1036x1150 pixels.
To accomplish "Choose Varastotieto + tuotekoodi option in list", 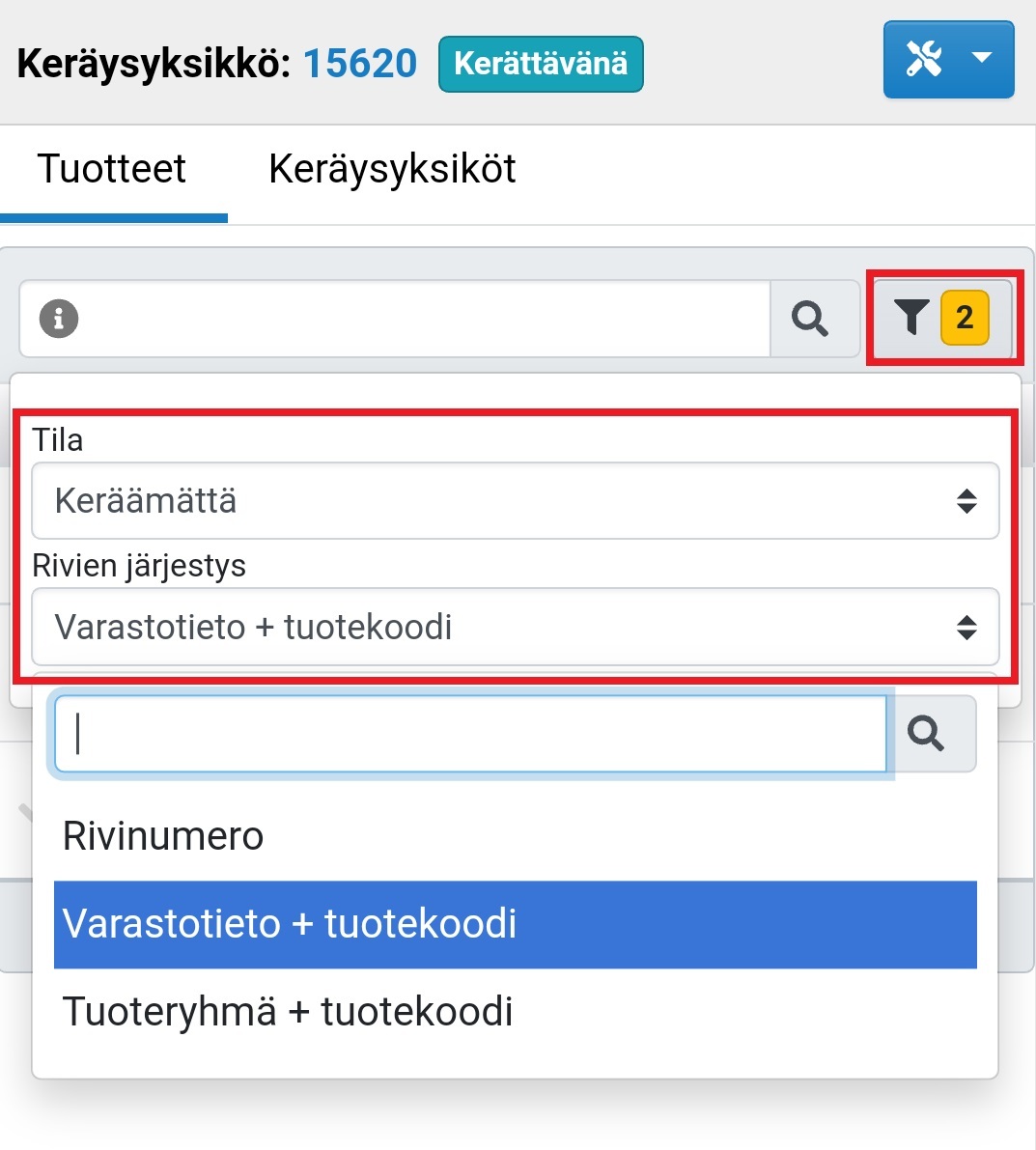I will coord(290,924).
